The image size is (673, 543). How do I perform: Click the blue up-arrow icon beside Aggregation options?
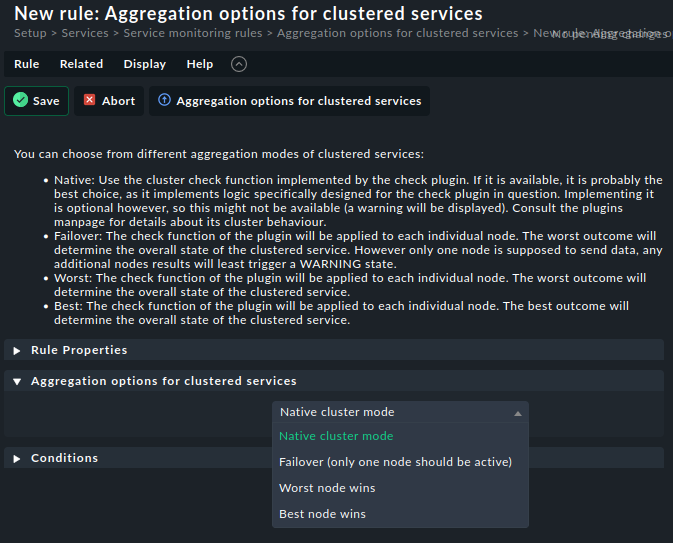click(165, 101)
